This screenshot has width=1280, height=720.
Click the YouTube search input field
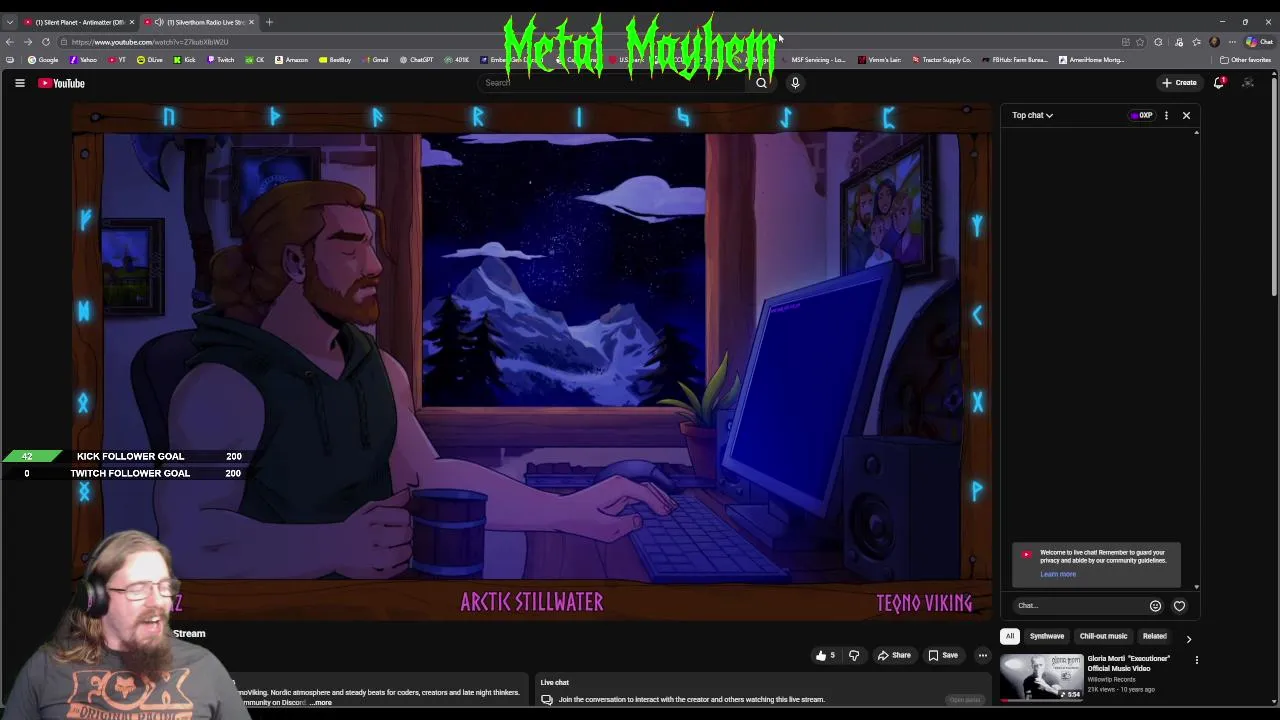611,83
